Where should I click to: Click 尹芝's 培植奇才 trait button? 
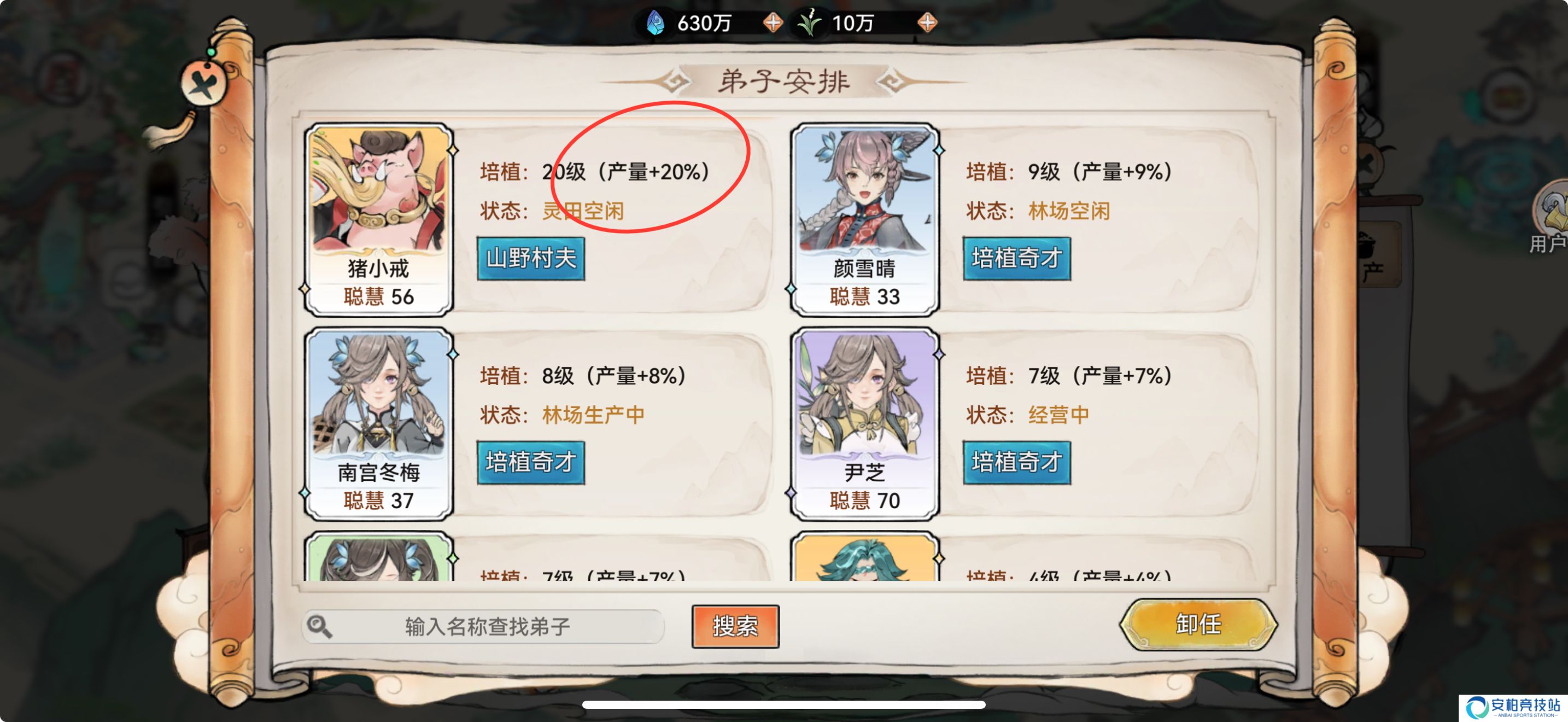[1016, 463]
